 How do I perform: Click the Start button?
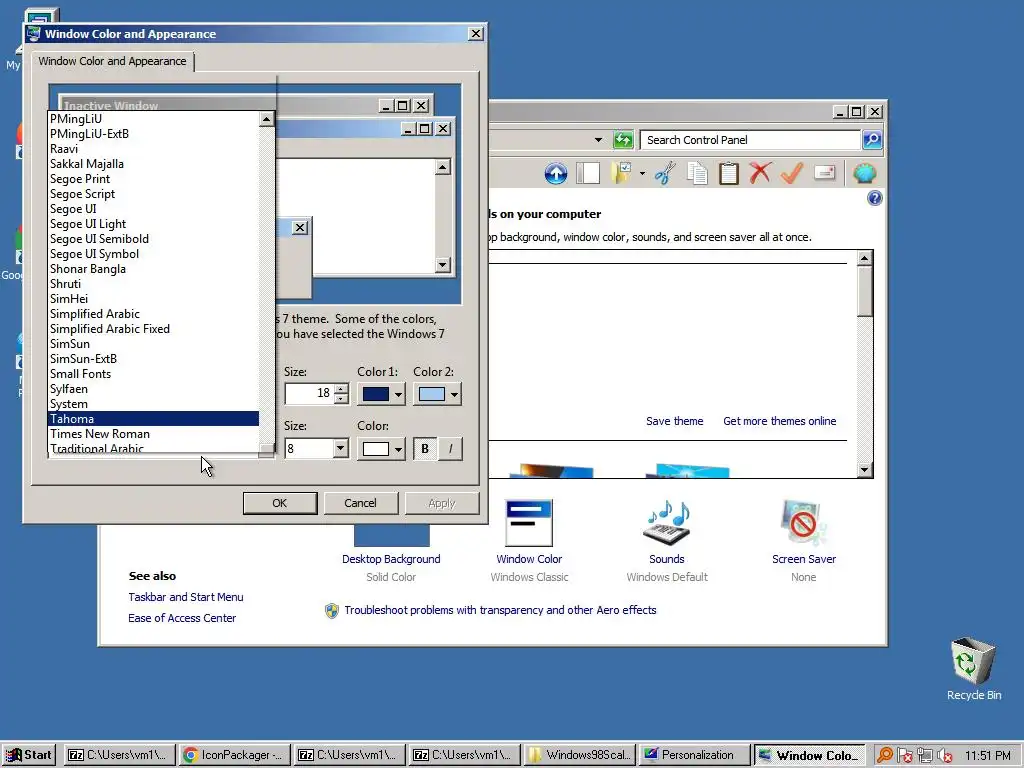click(x=29, y=755)
